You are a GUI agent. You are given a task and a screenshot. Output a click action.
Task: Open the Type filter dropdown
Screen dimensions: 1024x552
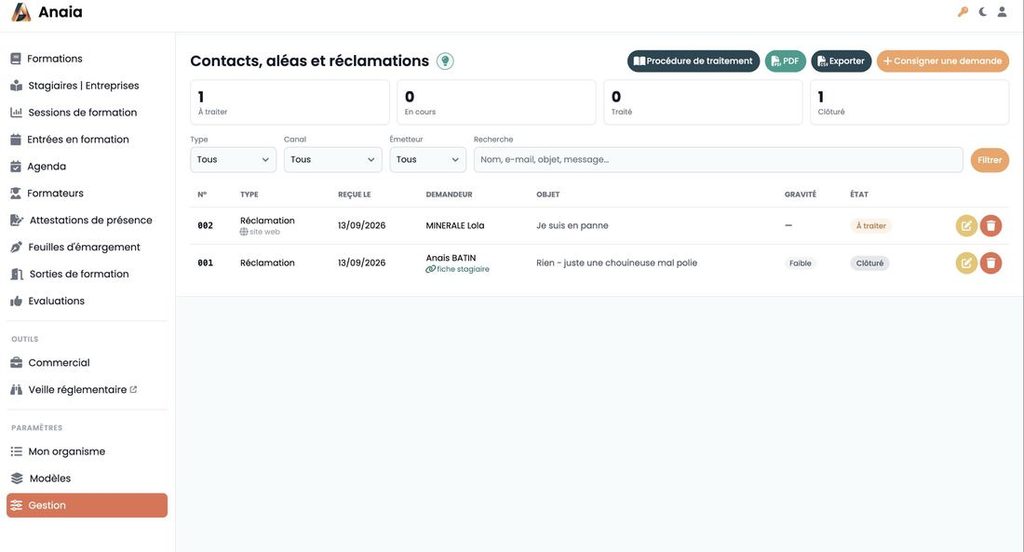[x=233, y=159]
